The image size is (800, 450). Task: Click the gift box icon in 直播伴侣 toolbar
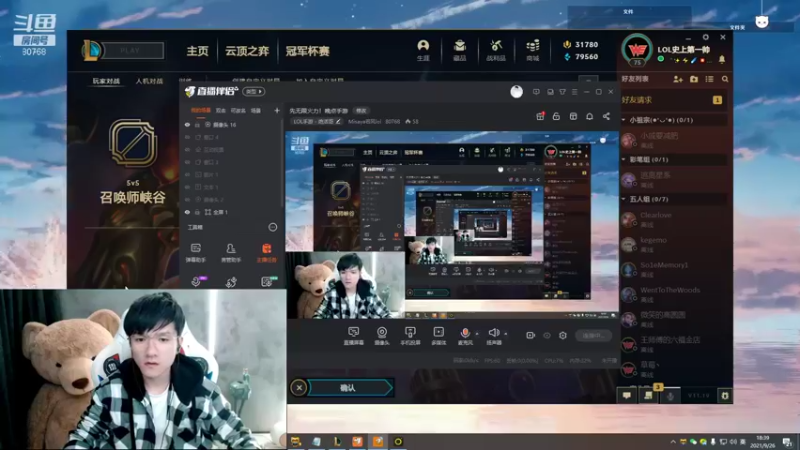[540, 116]
